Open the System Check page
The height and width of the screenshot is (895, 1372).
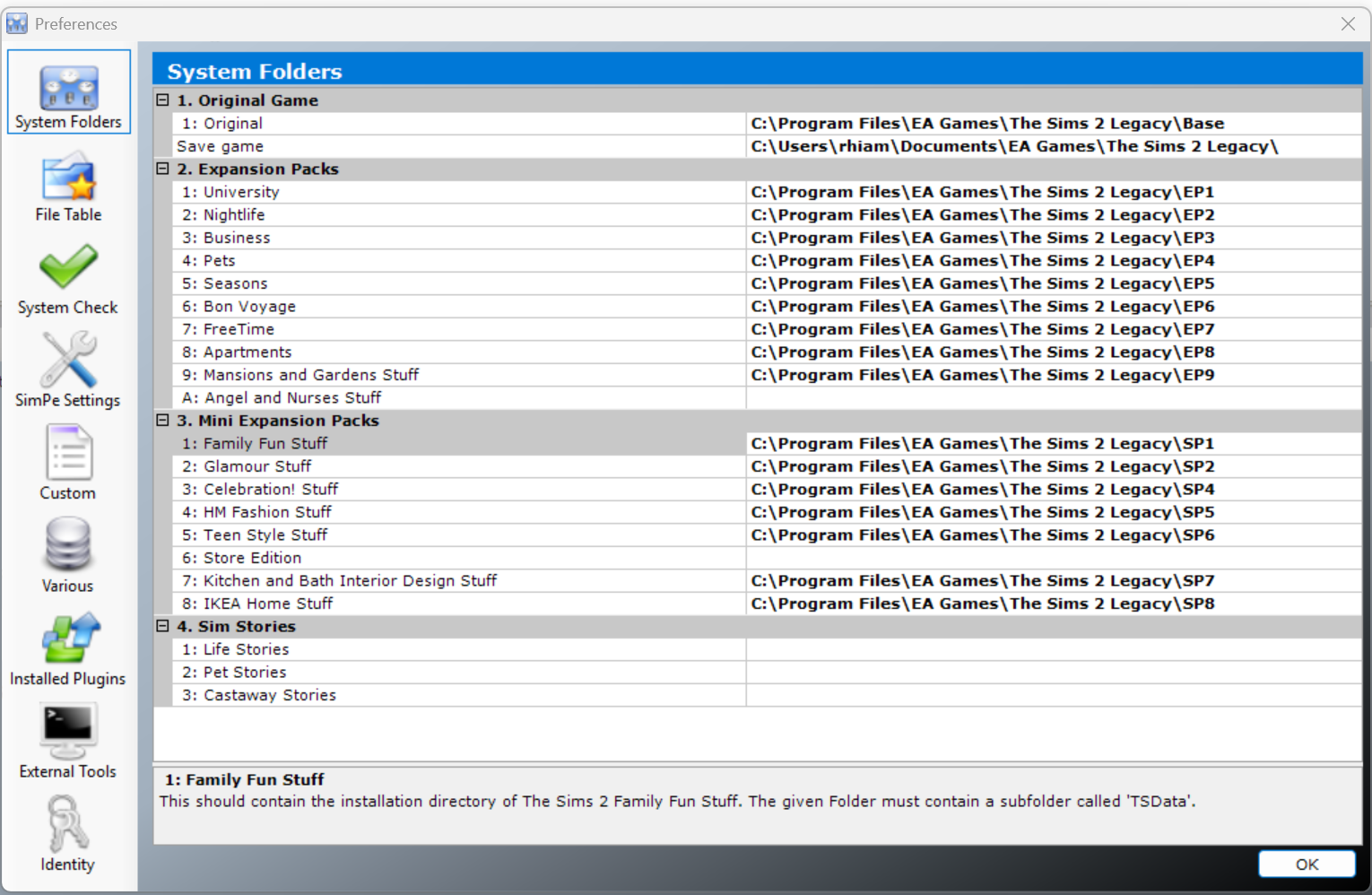(x=68, y=280)
